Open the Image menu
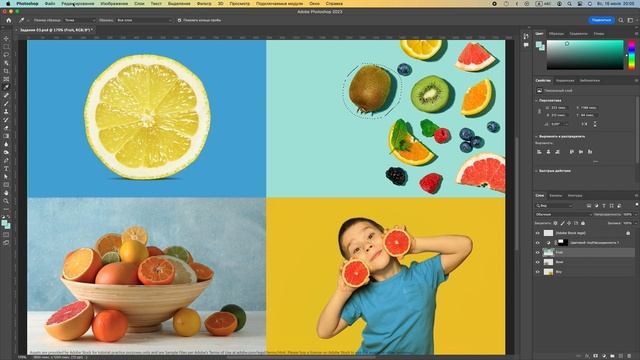 tap(114, 3)
